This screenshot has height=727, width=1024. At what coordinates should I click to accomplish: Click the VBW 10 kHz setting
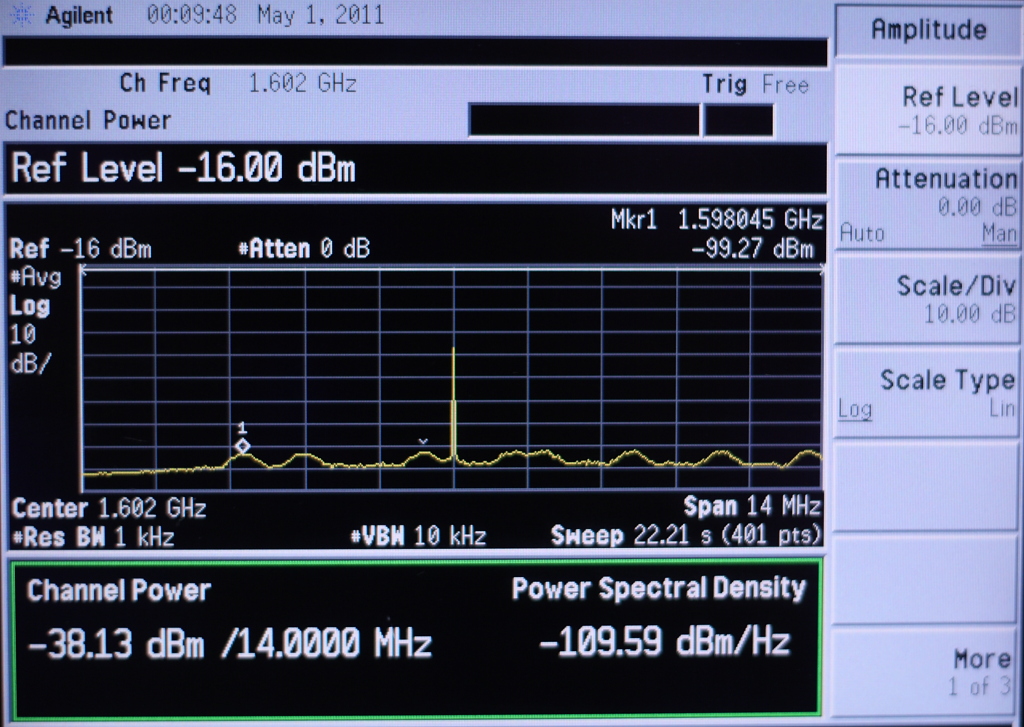tap(418, 537)
